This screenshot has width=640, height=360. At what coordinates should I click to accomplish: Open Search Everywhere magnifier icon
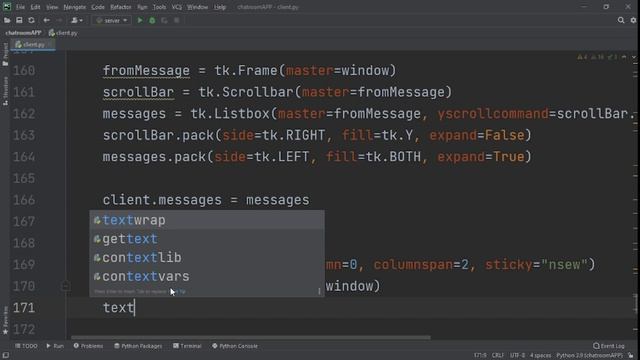click(x=621, y=20)
